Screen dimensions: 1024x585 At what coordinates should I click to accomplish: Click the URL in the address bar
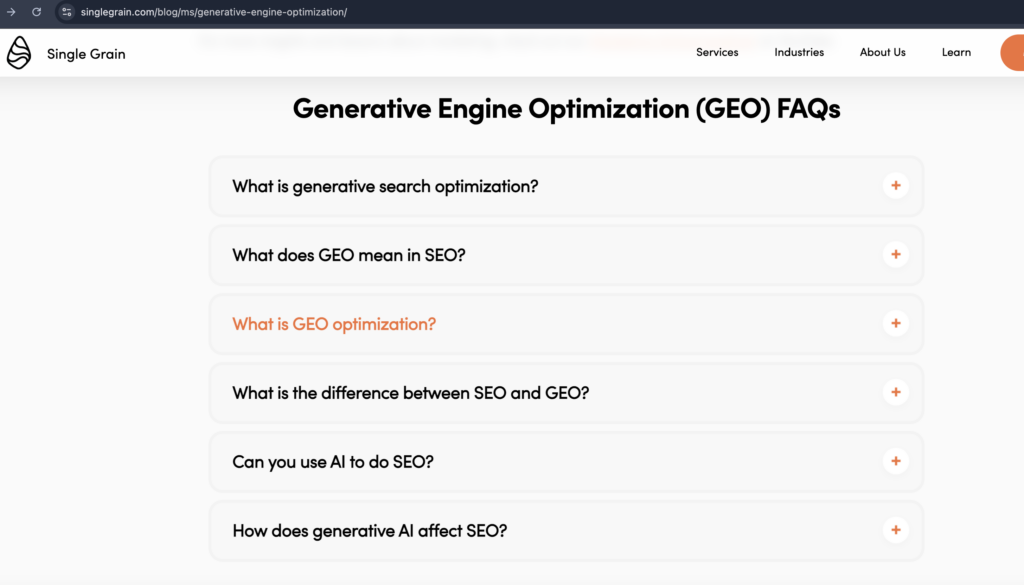point(214,12)
